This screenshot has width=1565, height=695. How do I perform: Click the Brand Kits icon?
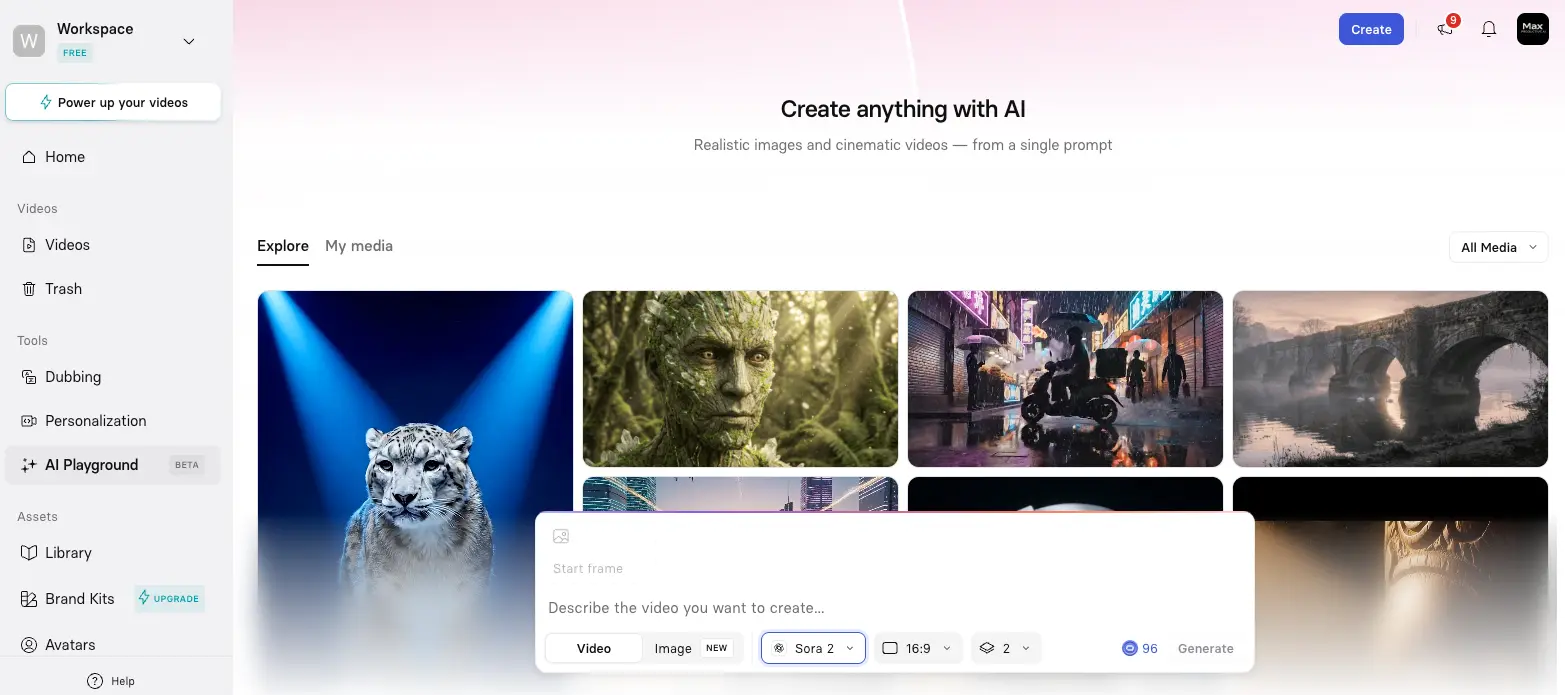(x=29, y=599)
